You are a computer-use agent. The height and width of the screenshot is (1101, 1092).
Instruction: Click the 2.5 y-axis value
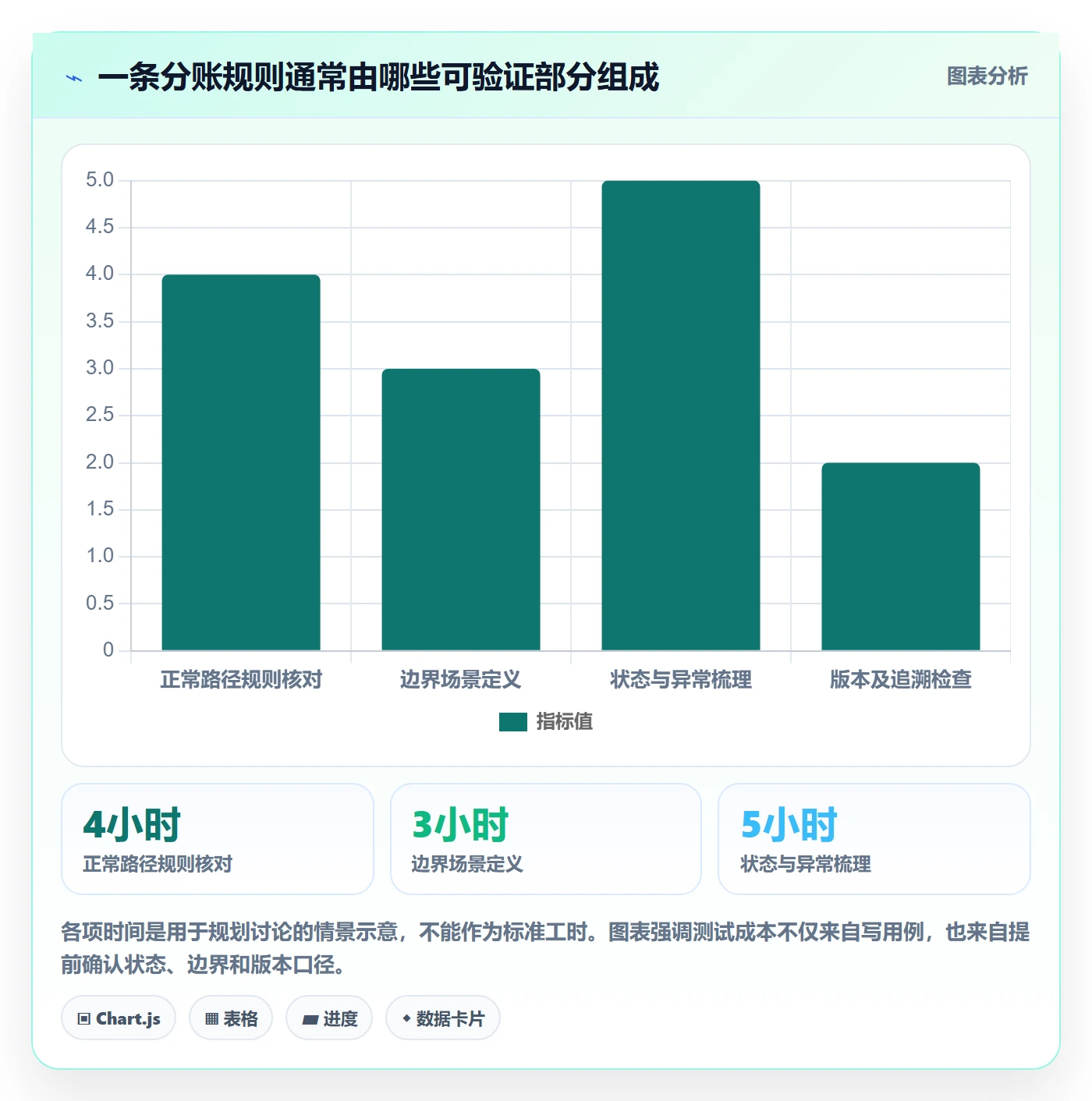click(x=100, y=415)
